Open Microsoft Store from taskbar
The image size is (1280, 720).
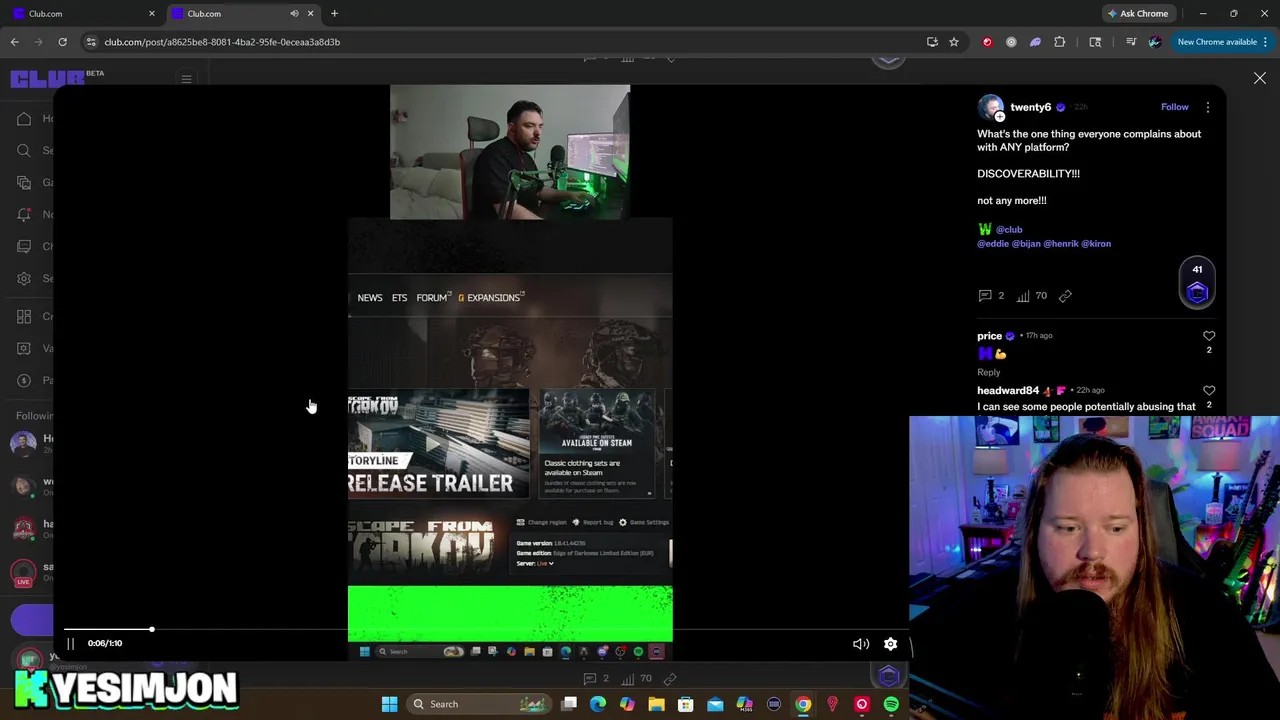686,704
